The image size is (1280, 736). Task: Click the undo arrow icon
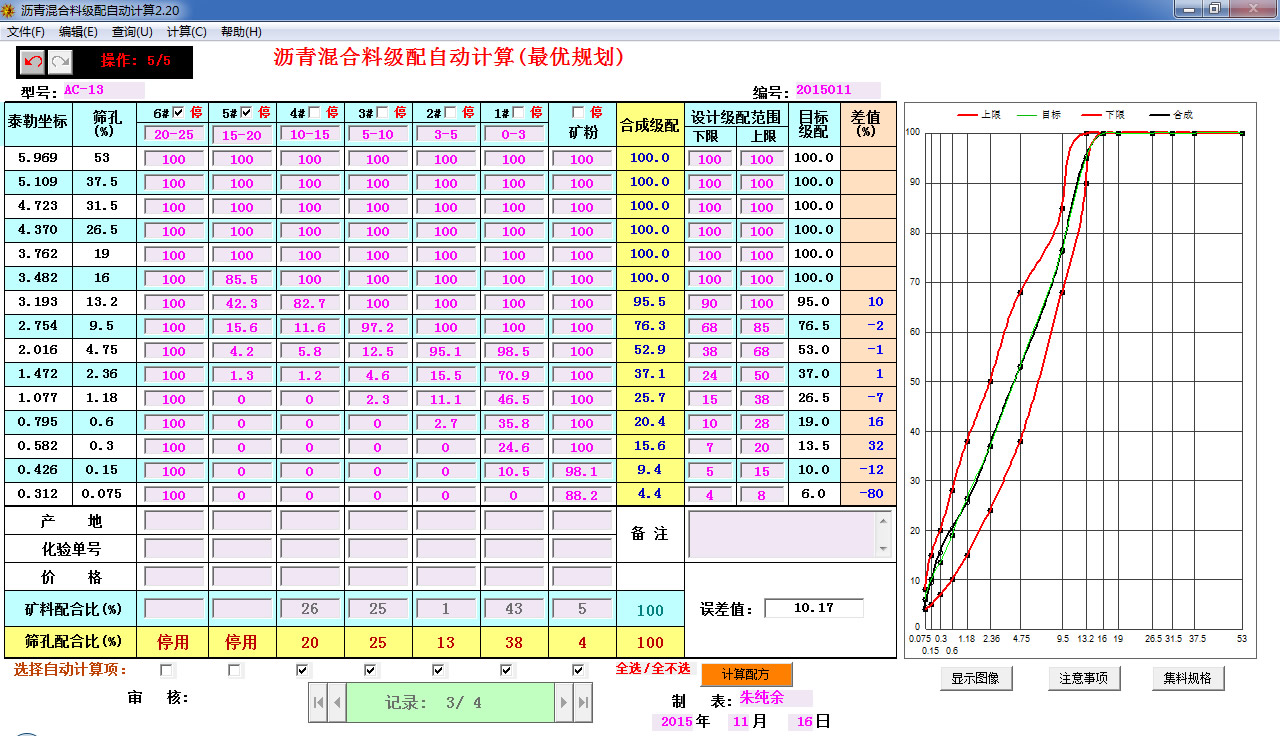tap(33, 62)
